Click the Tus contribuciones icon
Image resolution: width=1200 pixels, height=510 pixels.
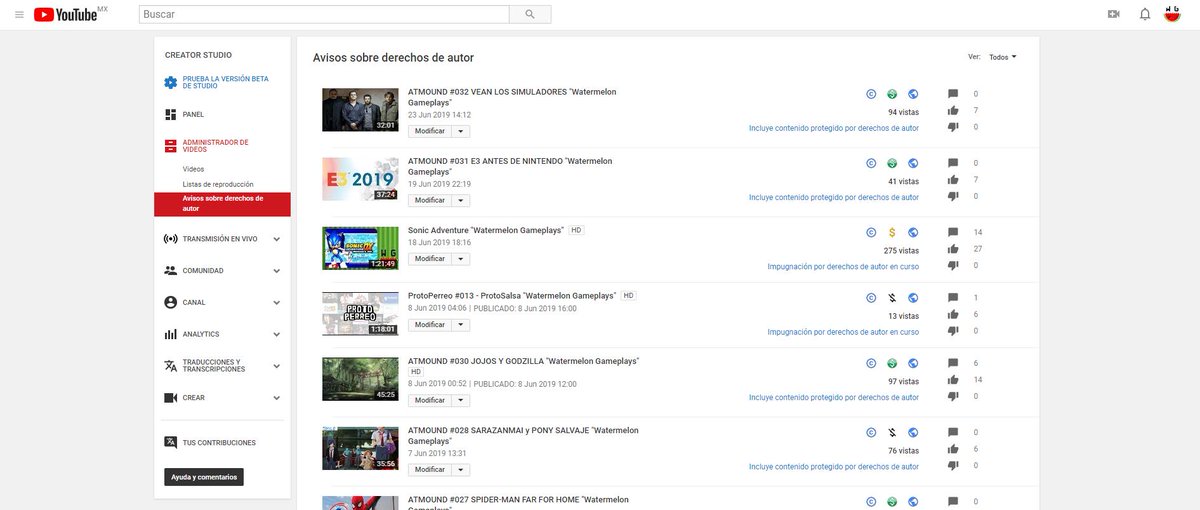[x=171, y=442]
